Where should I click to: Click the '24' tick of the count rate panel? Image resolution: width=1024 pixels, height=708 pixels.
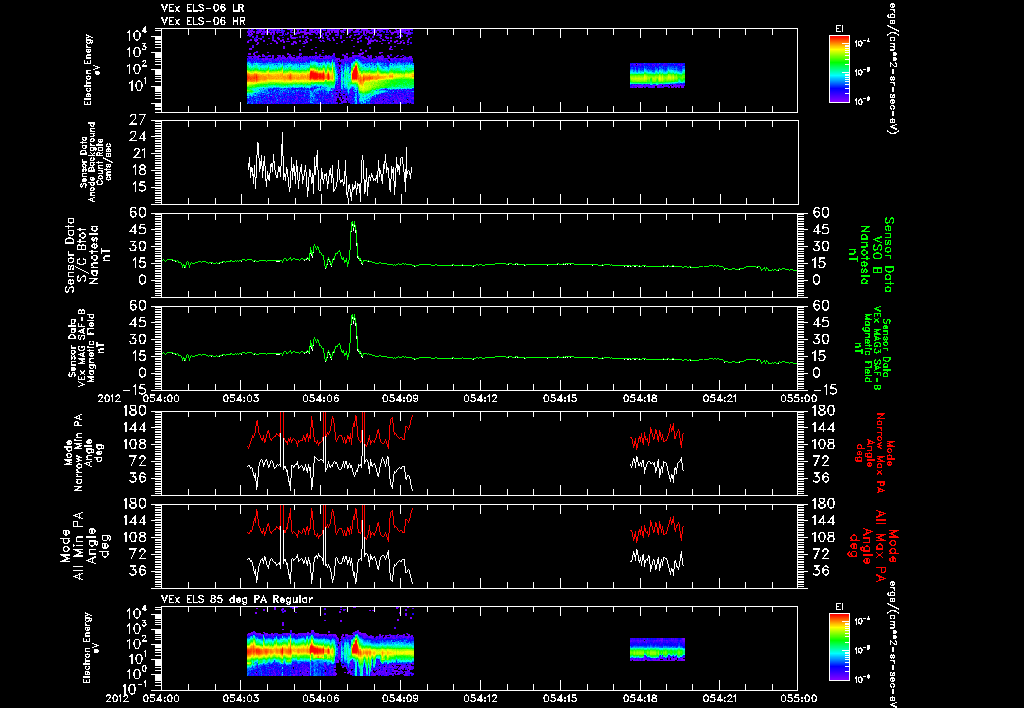click(x=139, y=137)
